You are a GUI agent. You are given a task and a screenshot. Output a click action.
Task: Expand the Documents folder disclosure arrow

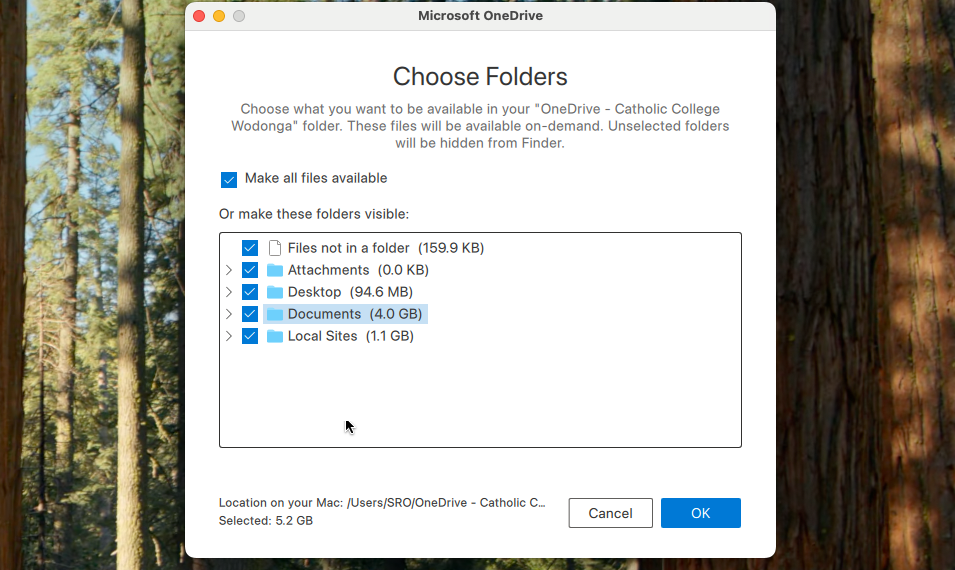click(228, 314)
